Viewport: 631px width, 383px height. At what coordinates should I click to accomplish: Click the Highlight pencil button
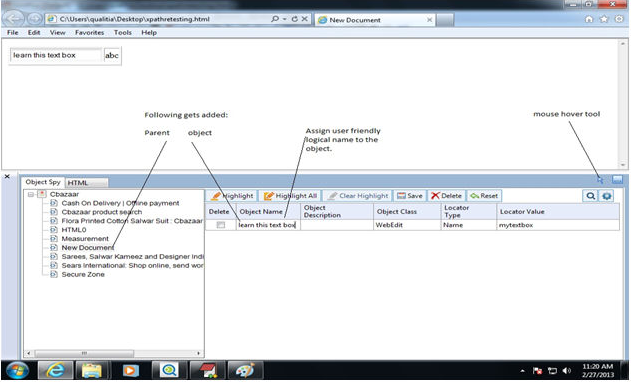click(232, 196)
